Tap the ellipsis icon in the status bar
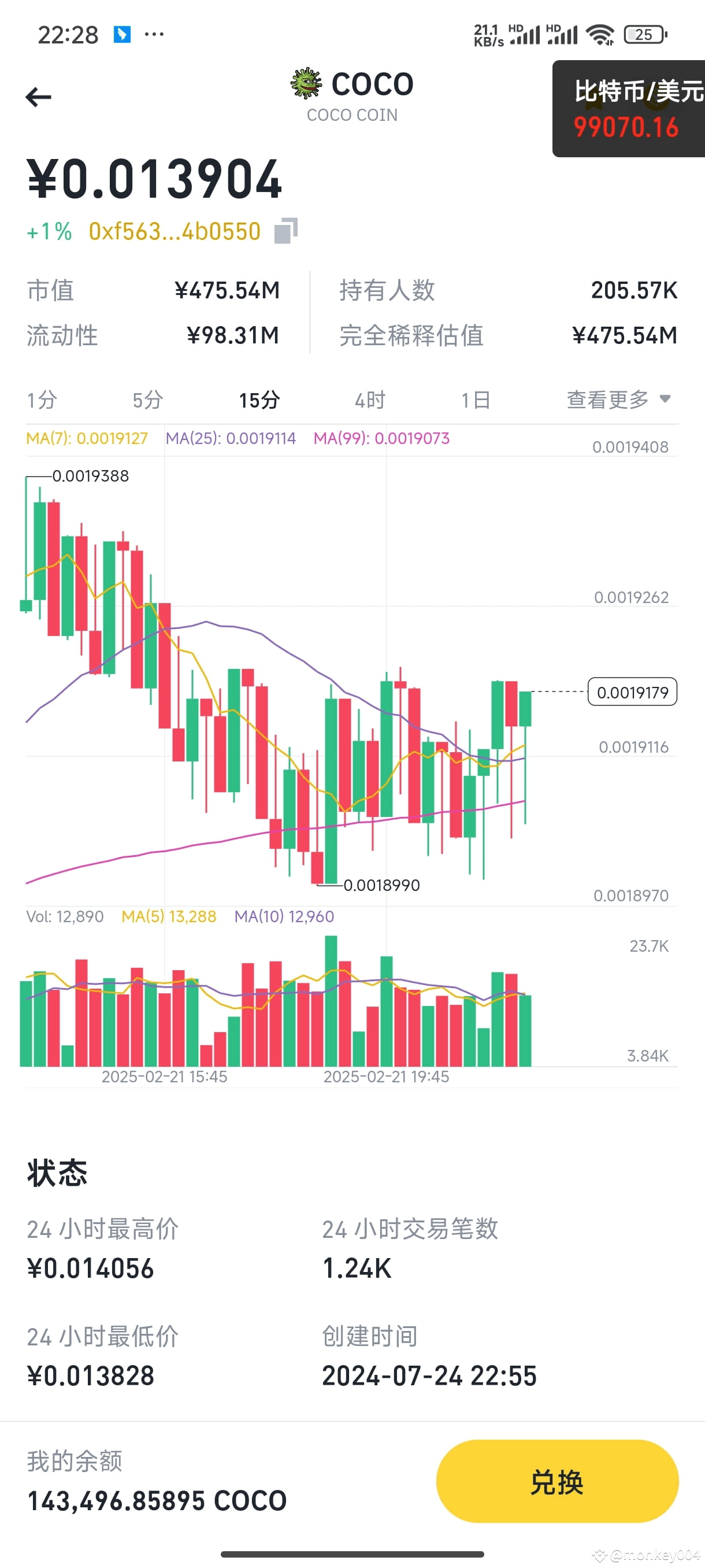 point(154,34)
